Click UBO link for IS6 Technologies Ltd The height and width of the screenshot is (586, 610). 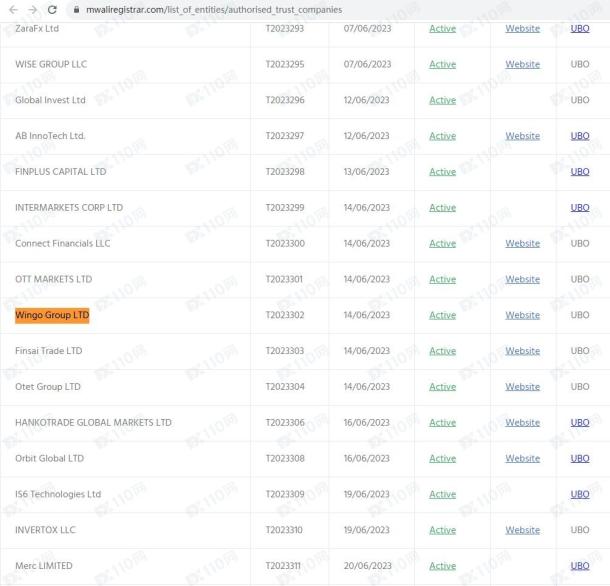pyautogui.click(x=579, y=495)
